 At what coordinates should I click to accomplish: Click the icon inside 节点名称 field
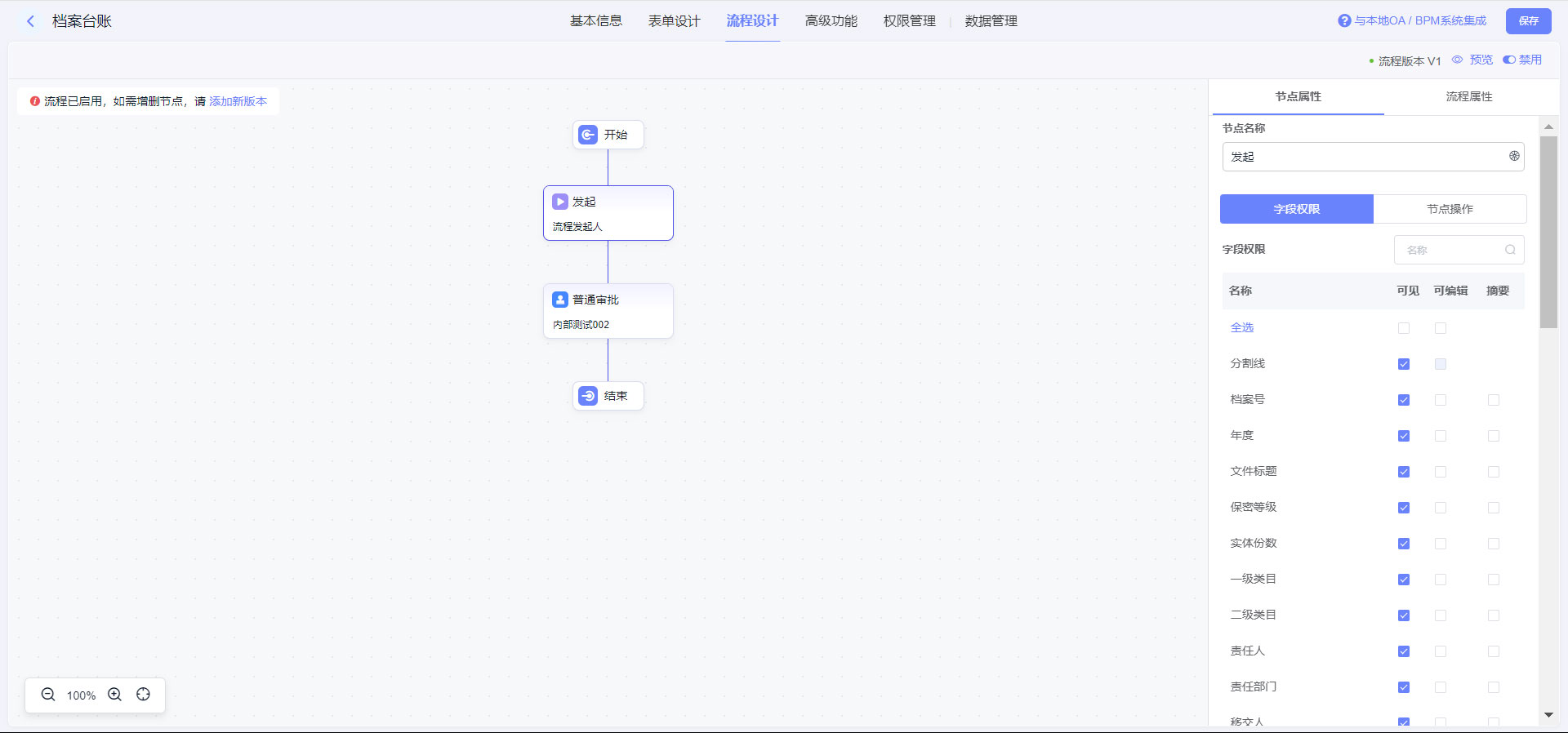[x=1514, y=156]
